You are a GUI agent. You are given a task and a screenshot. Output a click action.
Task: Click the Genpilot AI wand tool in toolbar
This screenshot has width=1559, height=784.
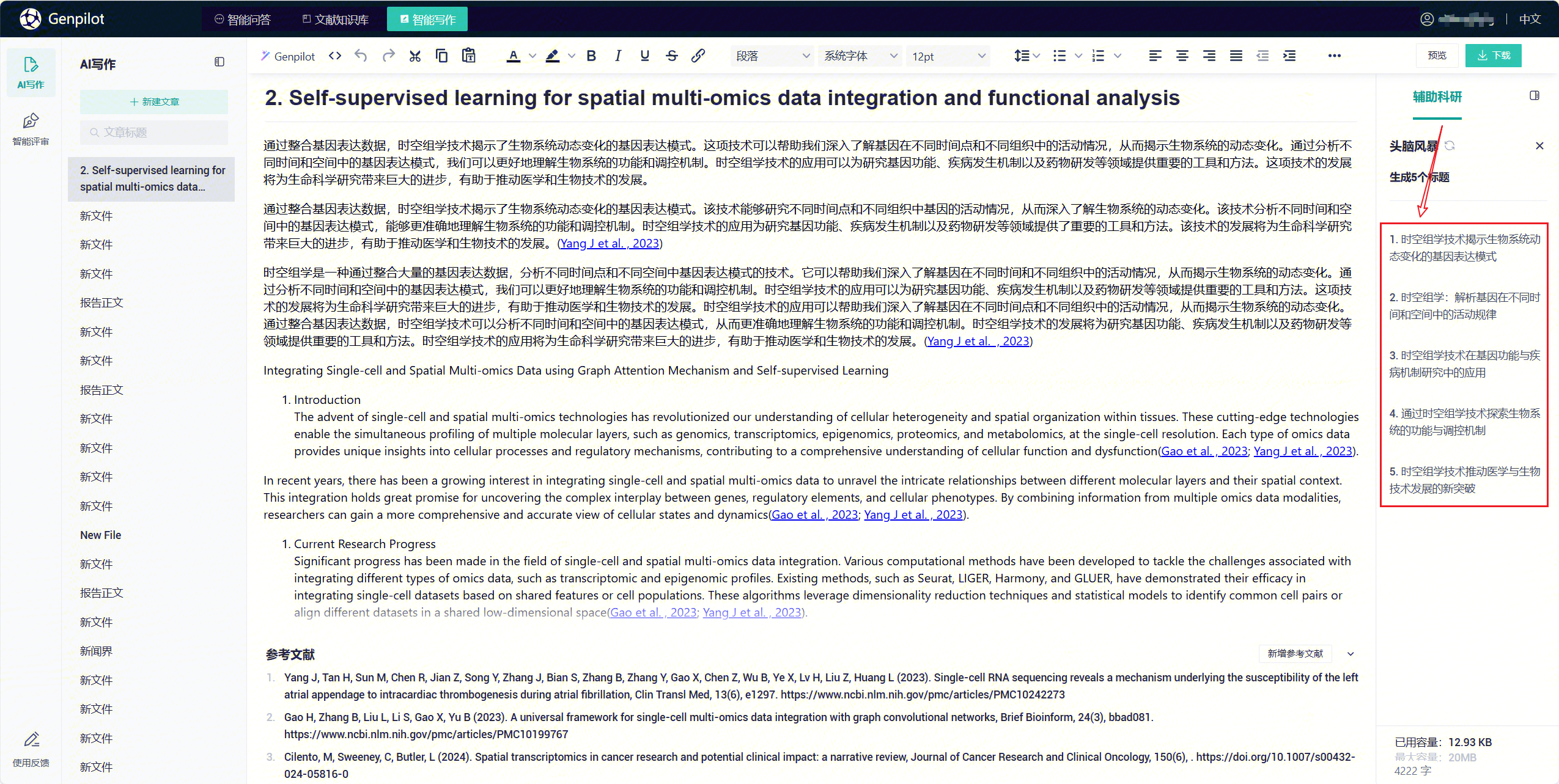point(287,56)
